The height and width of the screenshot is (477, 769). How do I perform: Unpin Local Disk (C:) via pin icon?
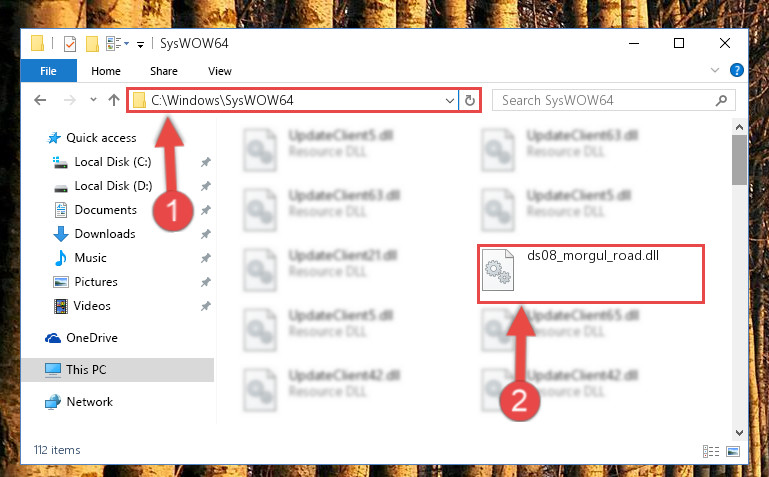tap(205, 162)
